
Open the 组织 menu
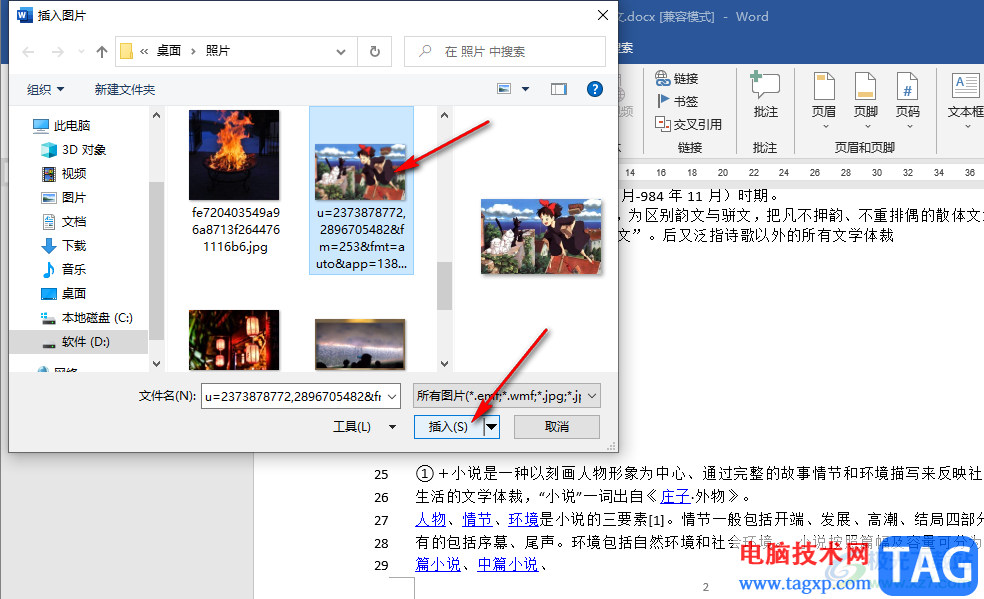tap(45, 90)
